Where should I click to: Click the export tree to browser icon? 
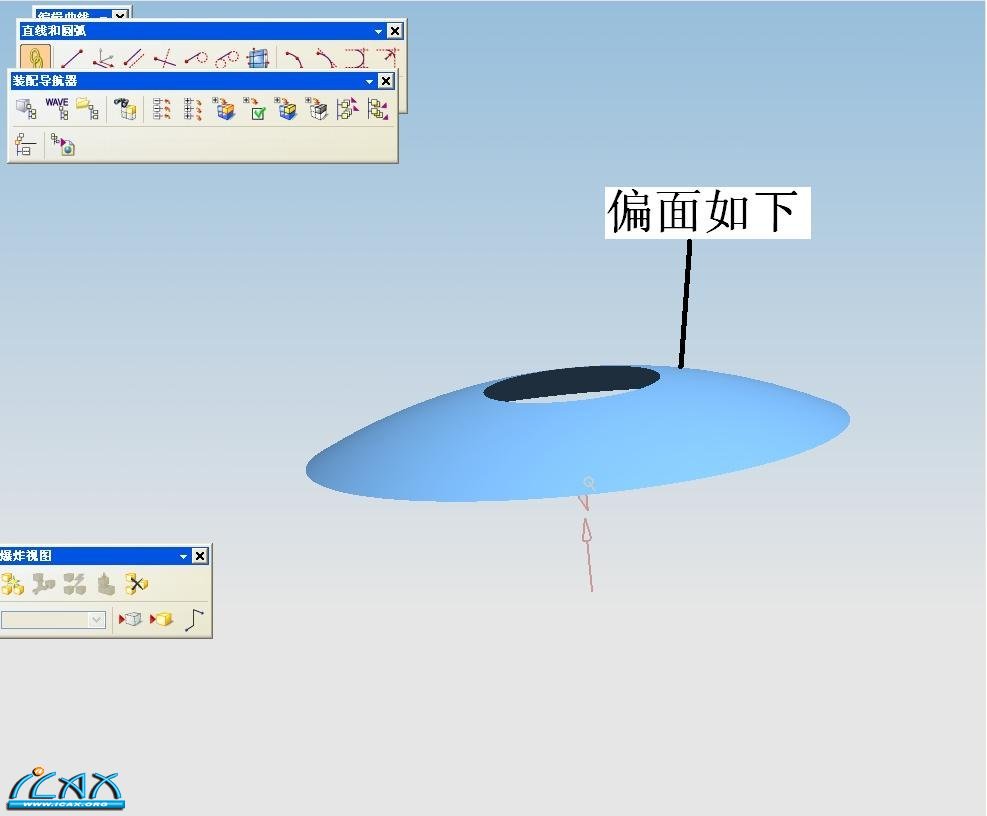click(x=63, y=144)
